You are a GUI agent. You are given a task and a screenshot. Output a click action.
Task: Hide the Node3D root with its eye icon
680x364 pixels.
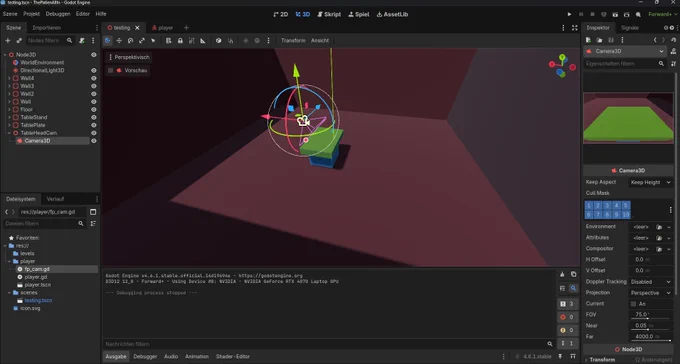tap(93, 55)
